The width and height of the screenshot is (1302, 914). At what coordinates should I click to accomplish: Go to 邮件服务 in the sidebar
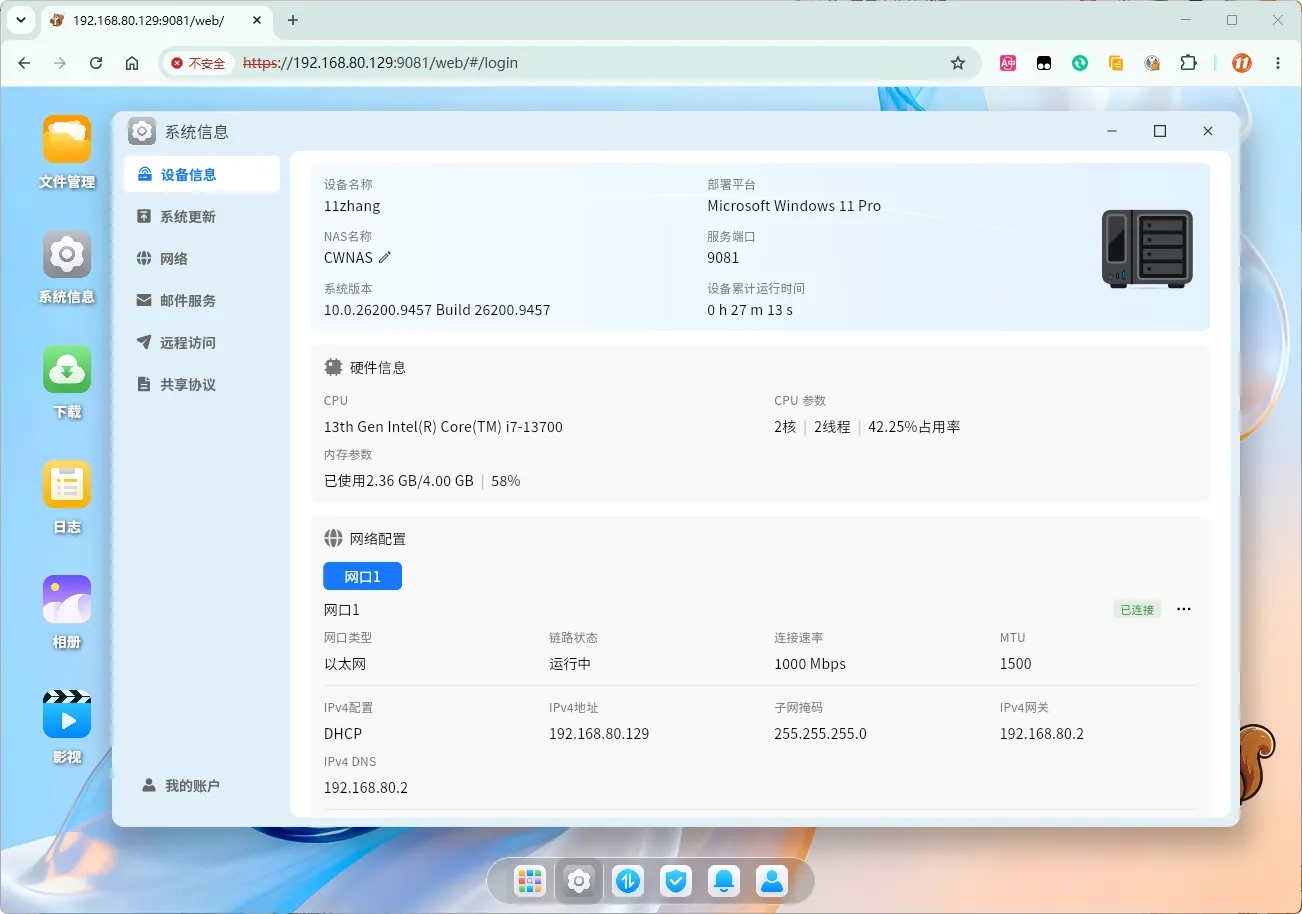[x=202, y=300]
